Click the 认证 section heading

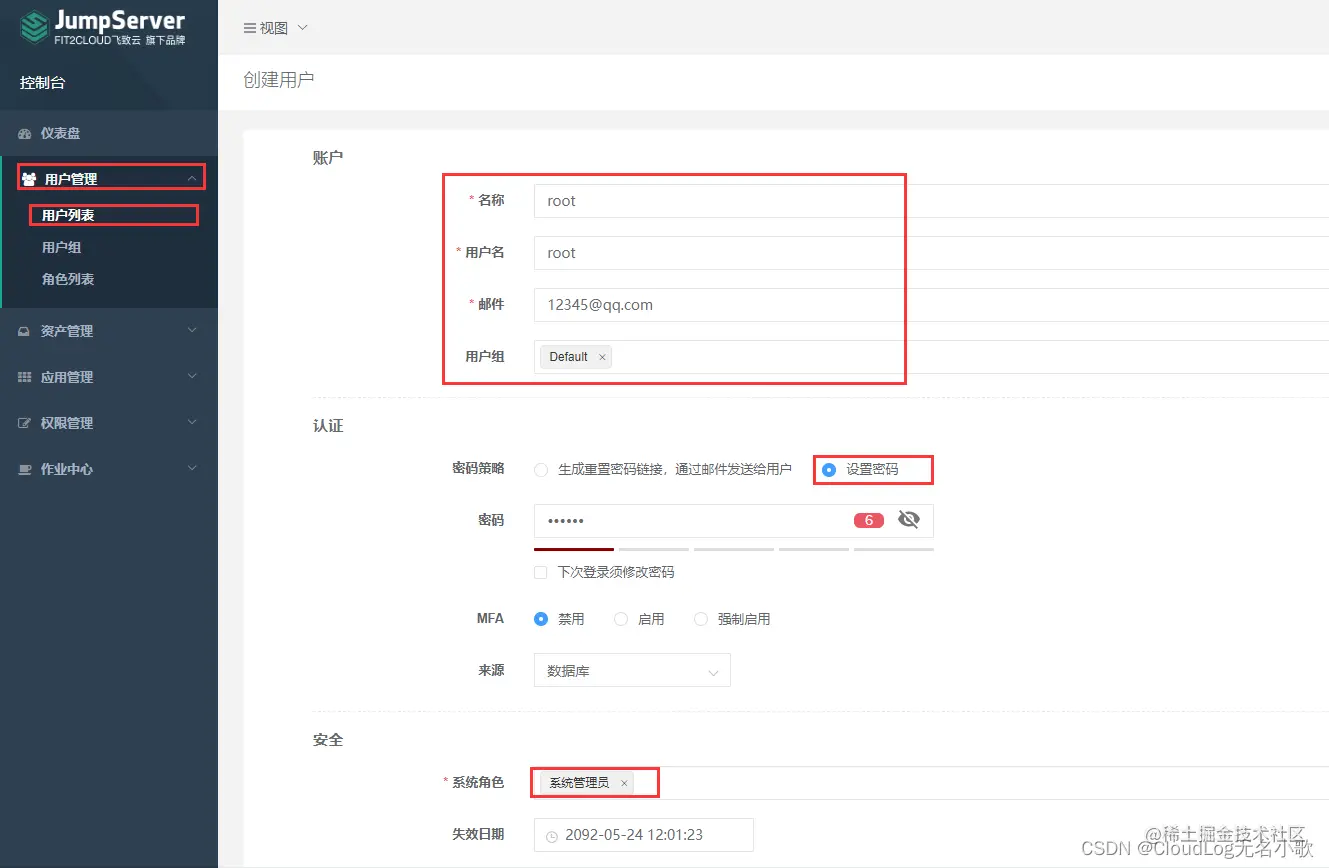tap(328, 426)
